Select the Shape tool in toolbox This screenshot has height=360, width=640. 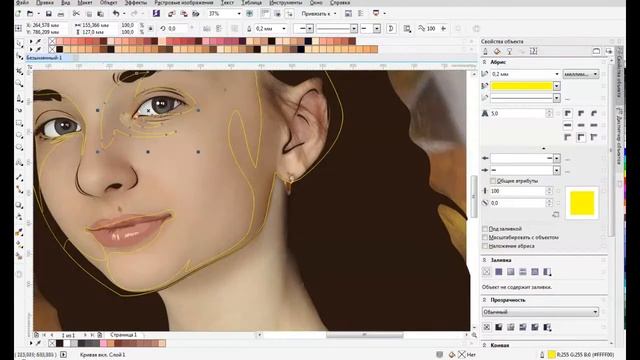19,56
